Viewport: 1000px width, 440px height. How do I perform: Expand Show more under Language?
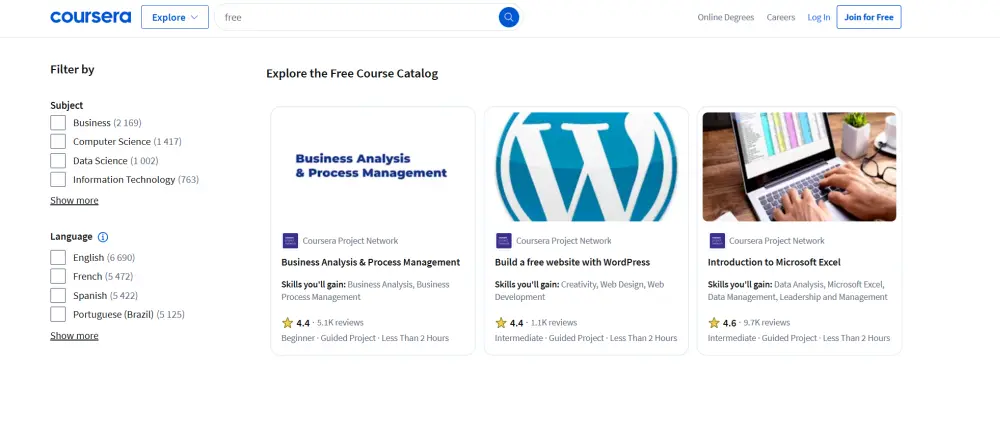[x=74, y=335]
